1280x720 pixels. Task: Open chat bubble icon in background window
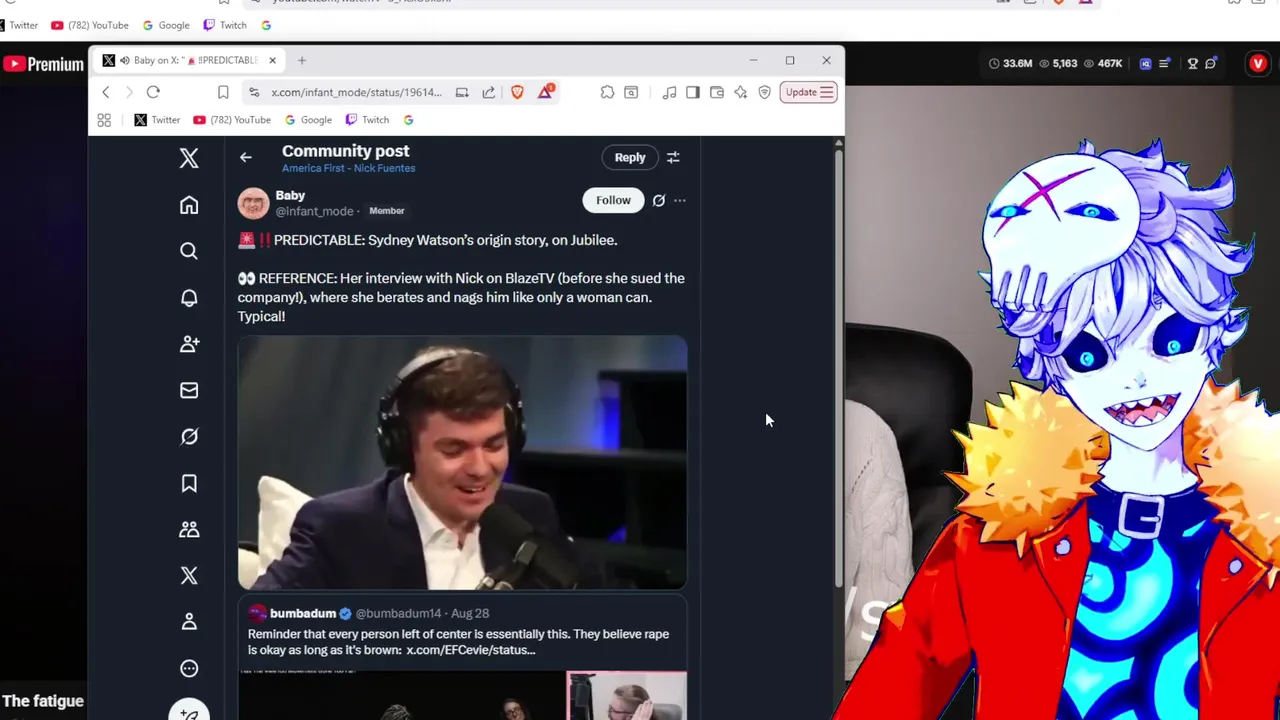1211,64
